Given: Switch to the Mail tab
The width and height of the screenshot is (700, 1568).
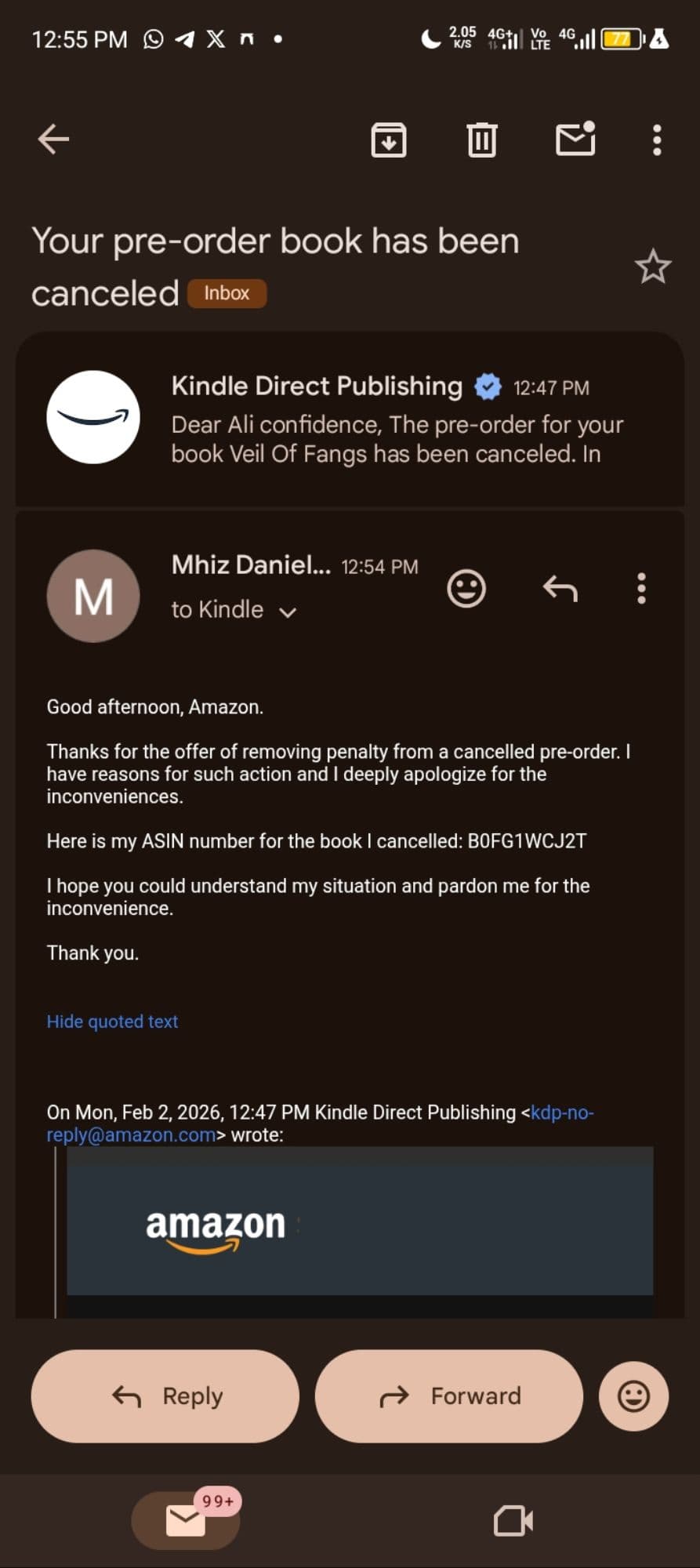Looking at the screenshot, I should click(186, 1521).
